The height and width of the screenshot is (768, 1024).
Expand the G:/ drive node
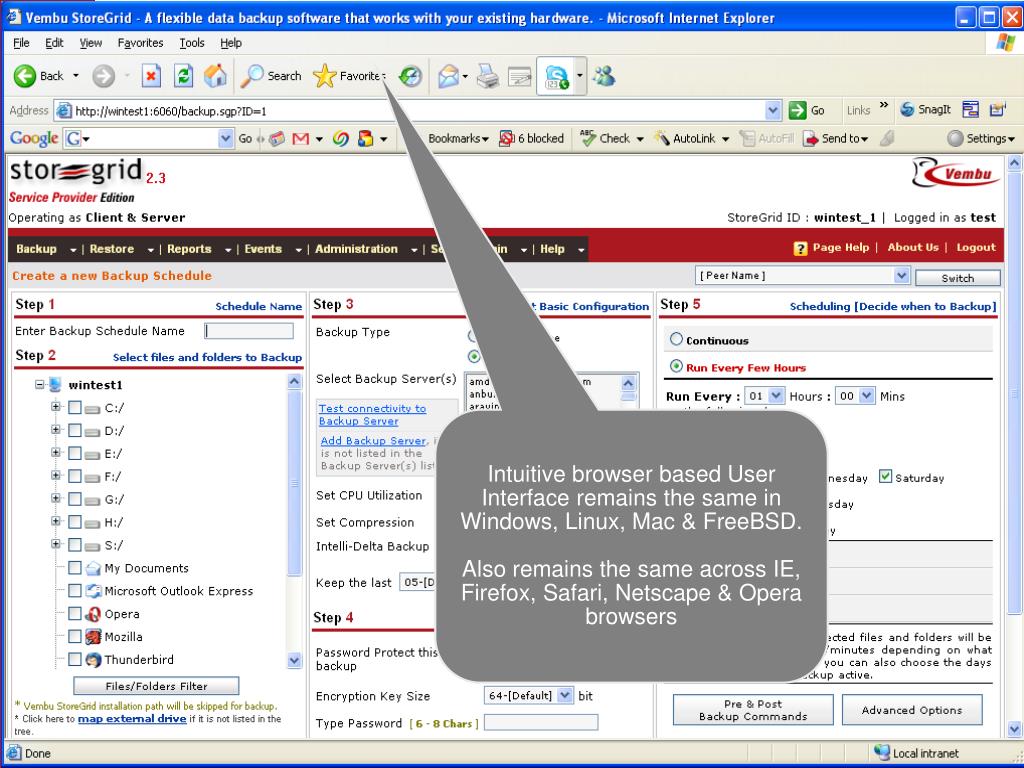pos(56,498)
